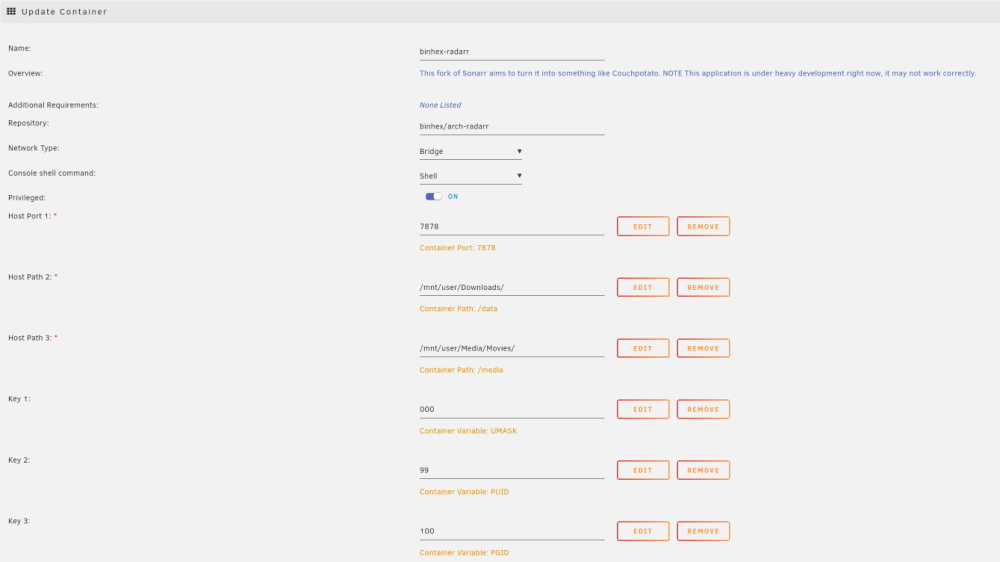Click the Repository field binhex/arch-radarr
1000x562 pixels.
coord(511,126)
